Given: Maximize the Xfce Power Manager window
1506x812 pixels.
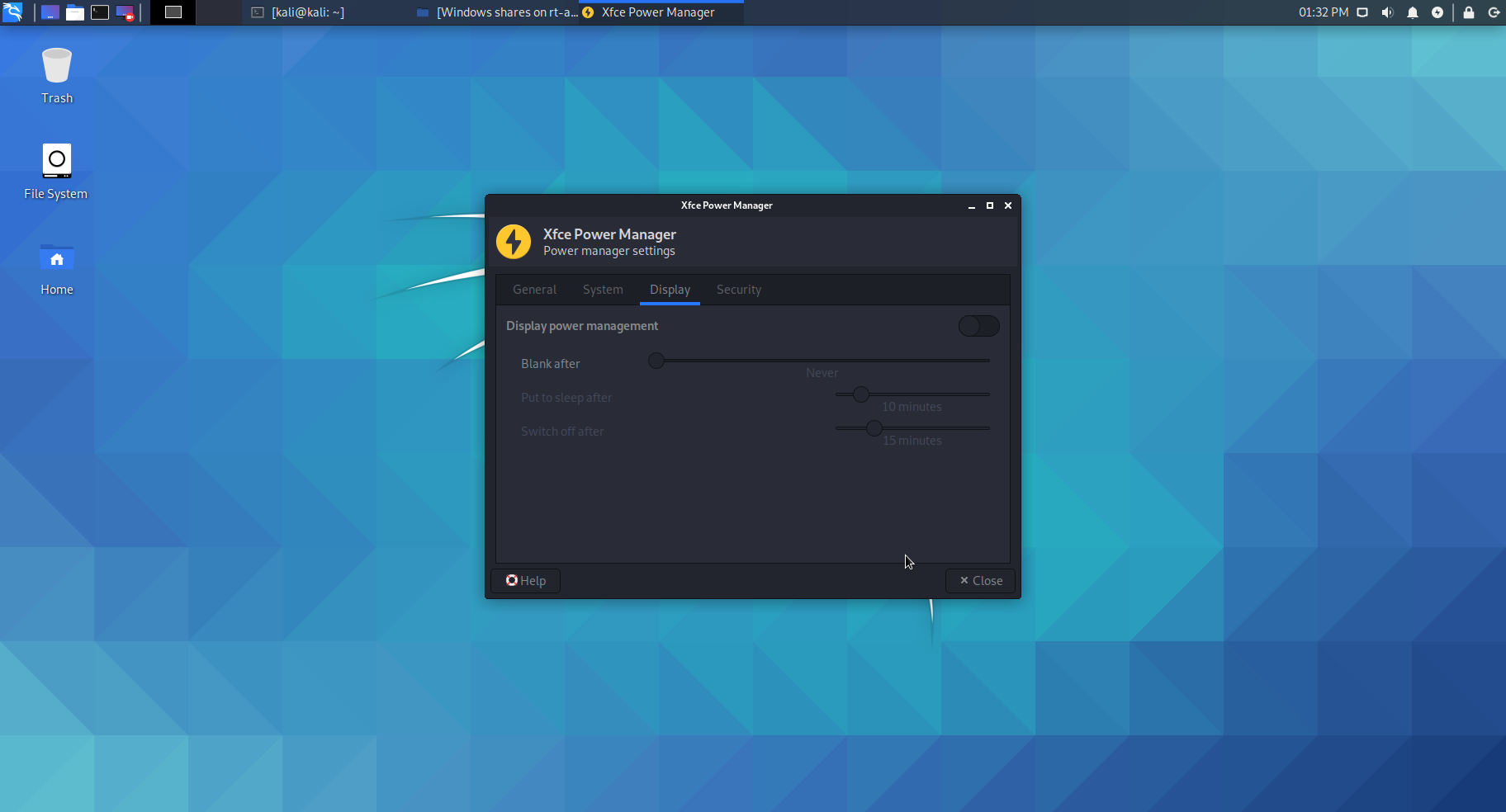Looking at the screenshot, I should click(990, 205).
